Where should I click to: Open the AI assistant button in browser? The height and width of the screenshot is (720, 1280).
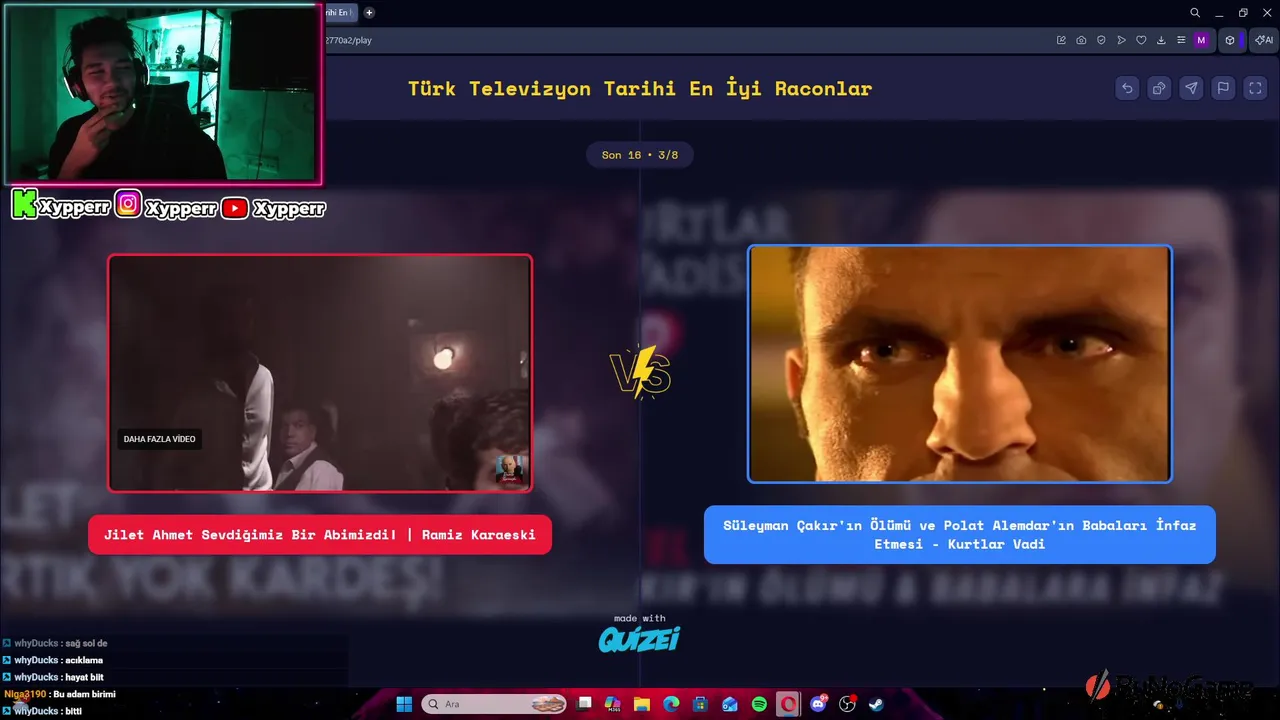tap(1264, 40)
